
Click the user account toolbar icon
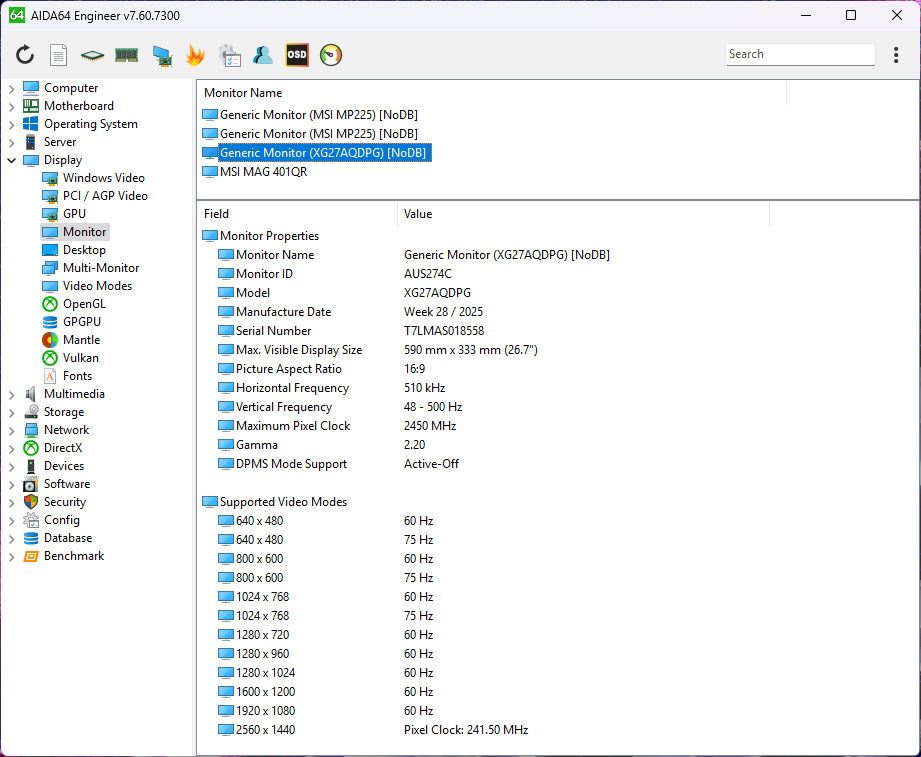click(x=263, y=55)
